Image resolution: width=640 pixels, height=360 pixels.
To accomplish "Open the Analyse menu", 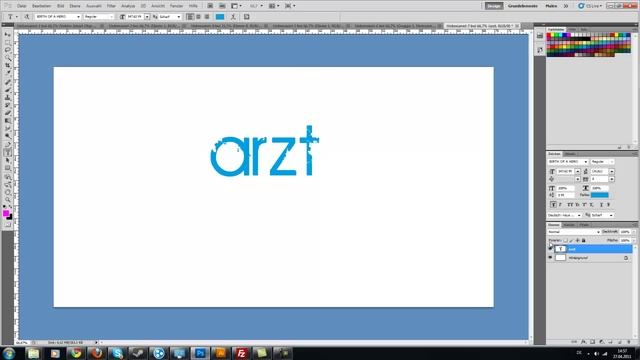I will [x=128, y=6].
